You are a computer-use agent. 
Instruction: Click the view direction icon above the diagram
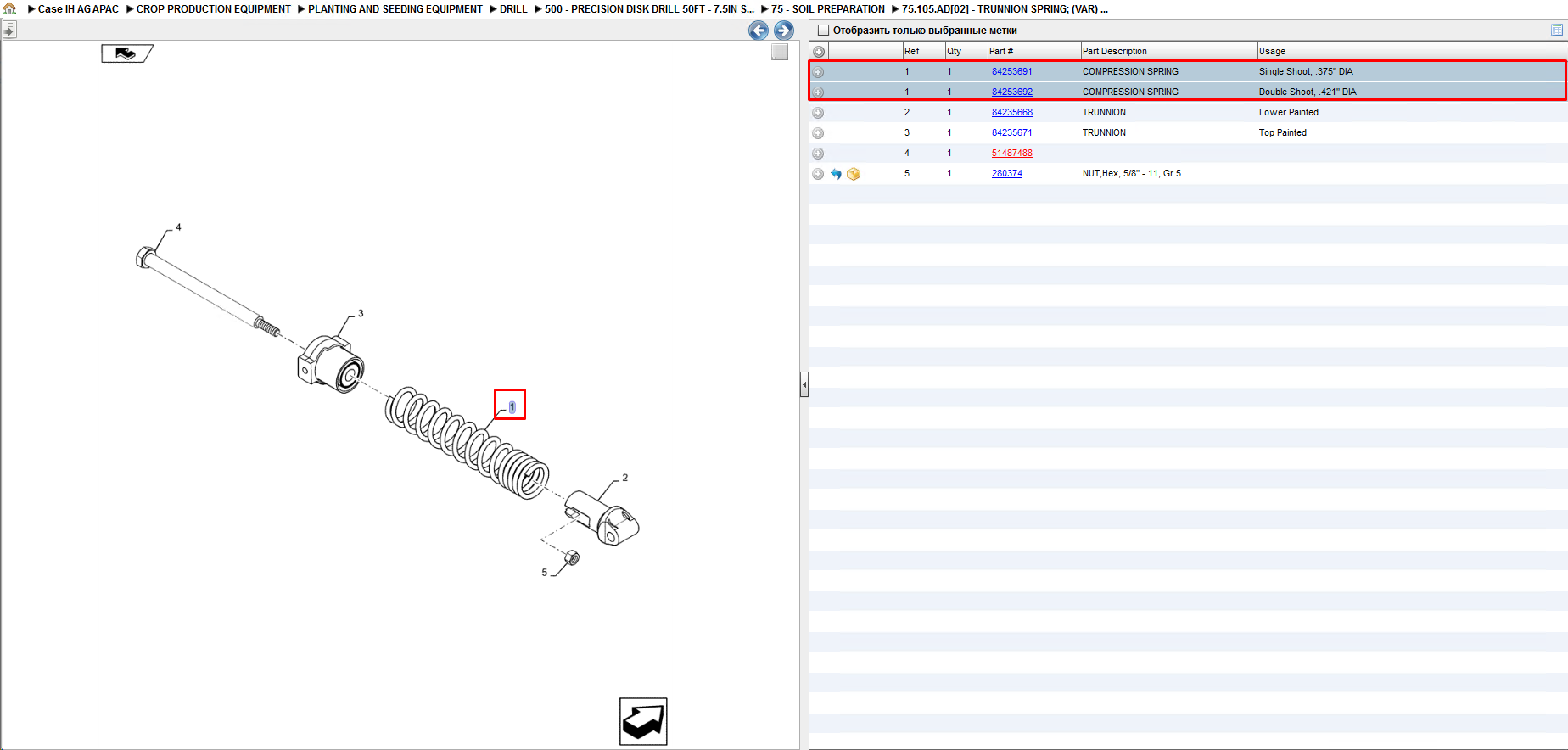point(126,53)
